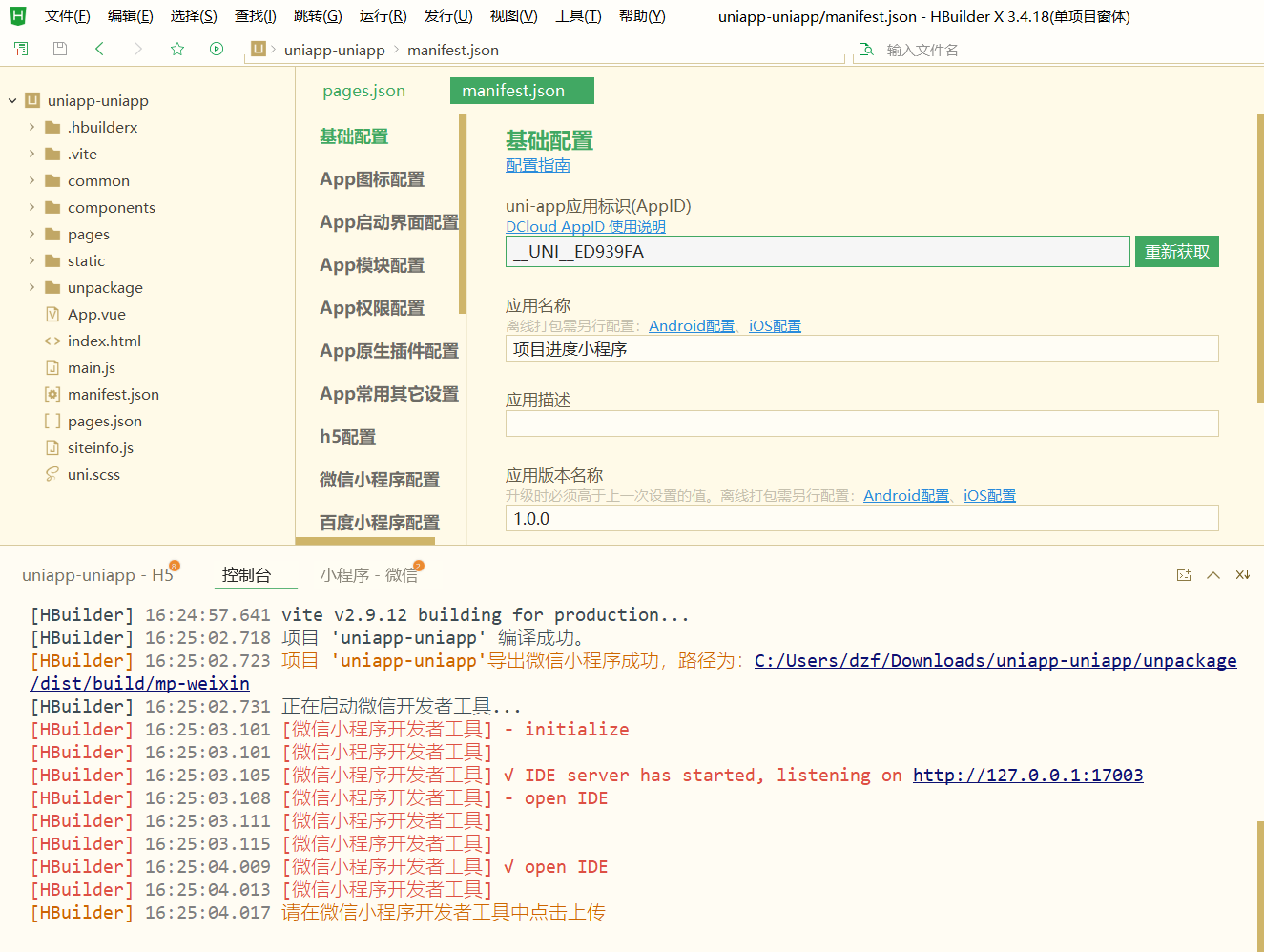Expand the common folder
Screen dimensions: 1264x952
31,180
